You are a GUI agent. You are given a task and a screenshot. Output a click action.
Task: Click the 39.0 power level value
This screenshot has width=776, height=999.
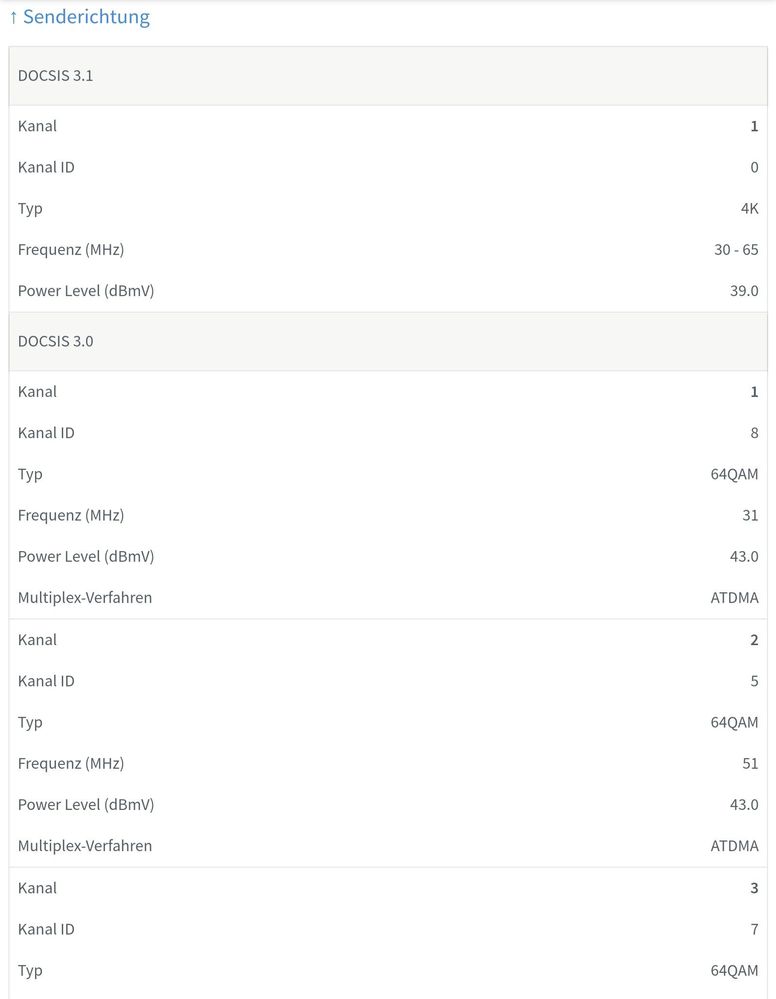743,291
